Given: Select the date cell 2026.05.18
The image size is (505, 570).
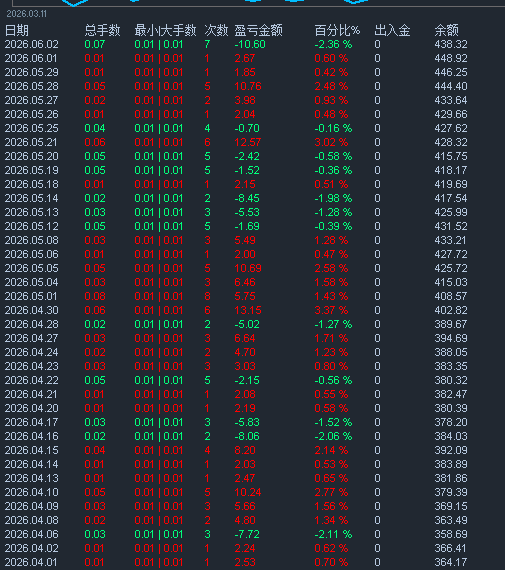Looking at the screenshot, I should tap(32, 184).
